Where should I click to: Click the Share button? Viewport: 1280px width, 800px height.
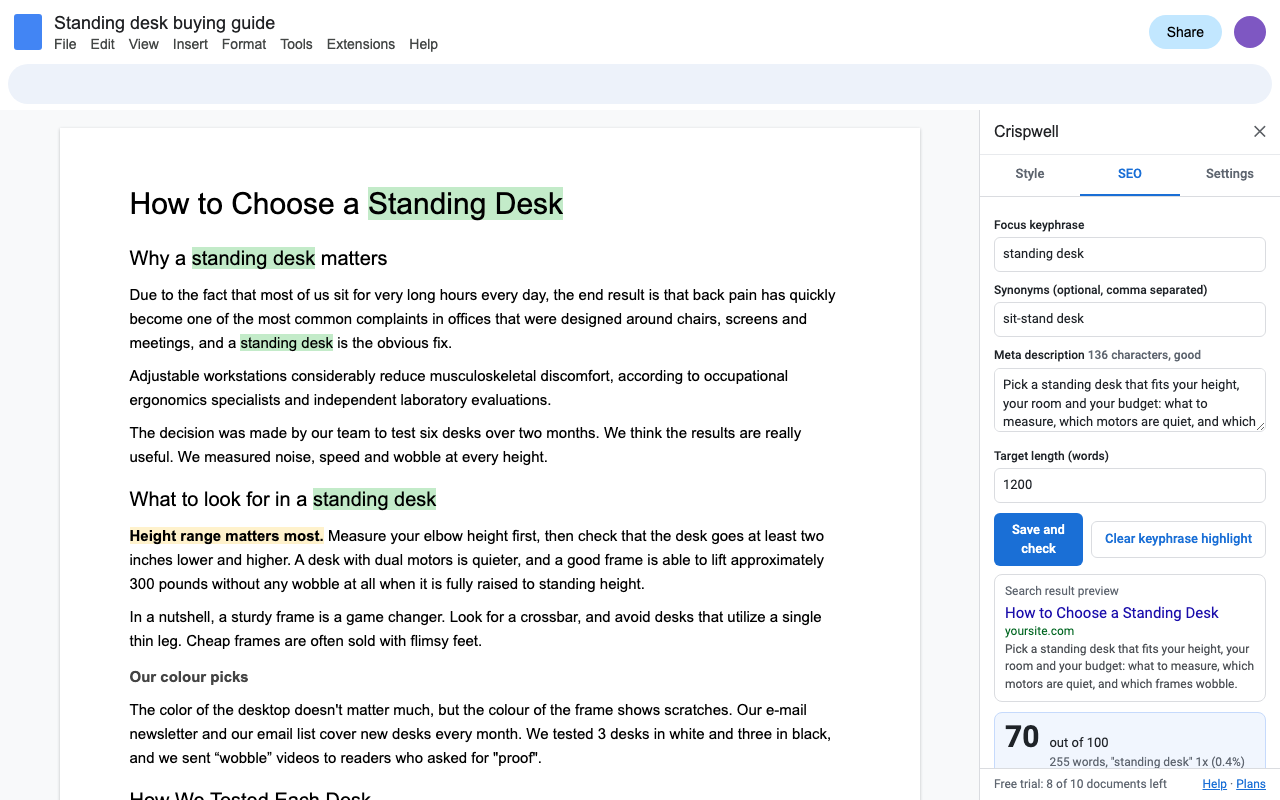1185,32
